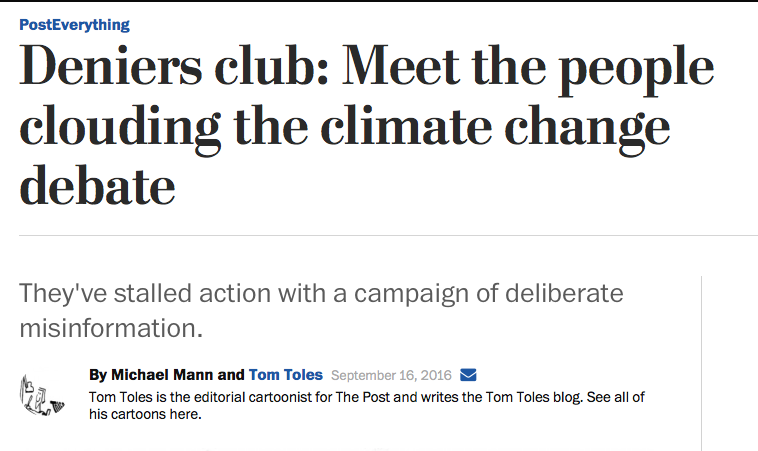The width and height of the screenshot is (758, 451).
Task: Click the Michael Mann author name
Action: (x=162, y=375)
